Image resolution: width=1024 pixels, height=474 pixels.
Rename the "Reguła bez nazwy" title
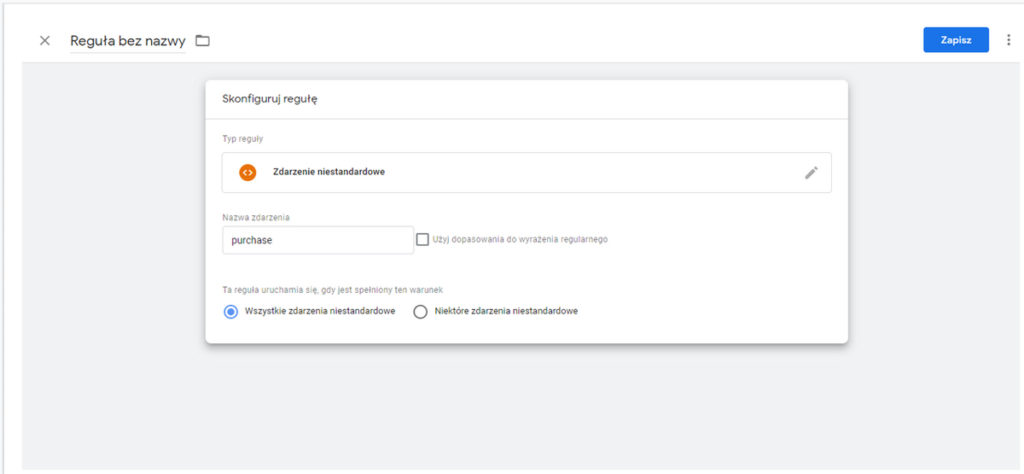click(x=127, y=41)
